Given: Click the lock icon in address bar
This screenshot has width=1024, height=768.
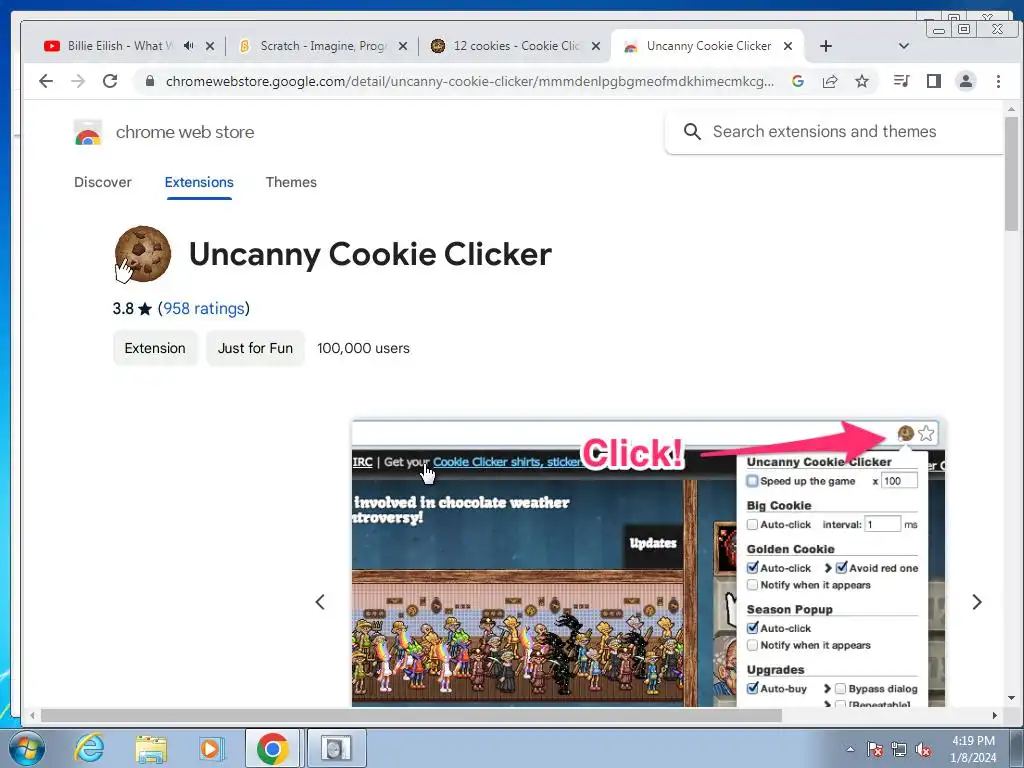Looking at the screenshot, I should click(x=150, y=81).
